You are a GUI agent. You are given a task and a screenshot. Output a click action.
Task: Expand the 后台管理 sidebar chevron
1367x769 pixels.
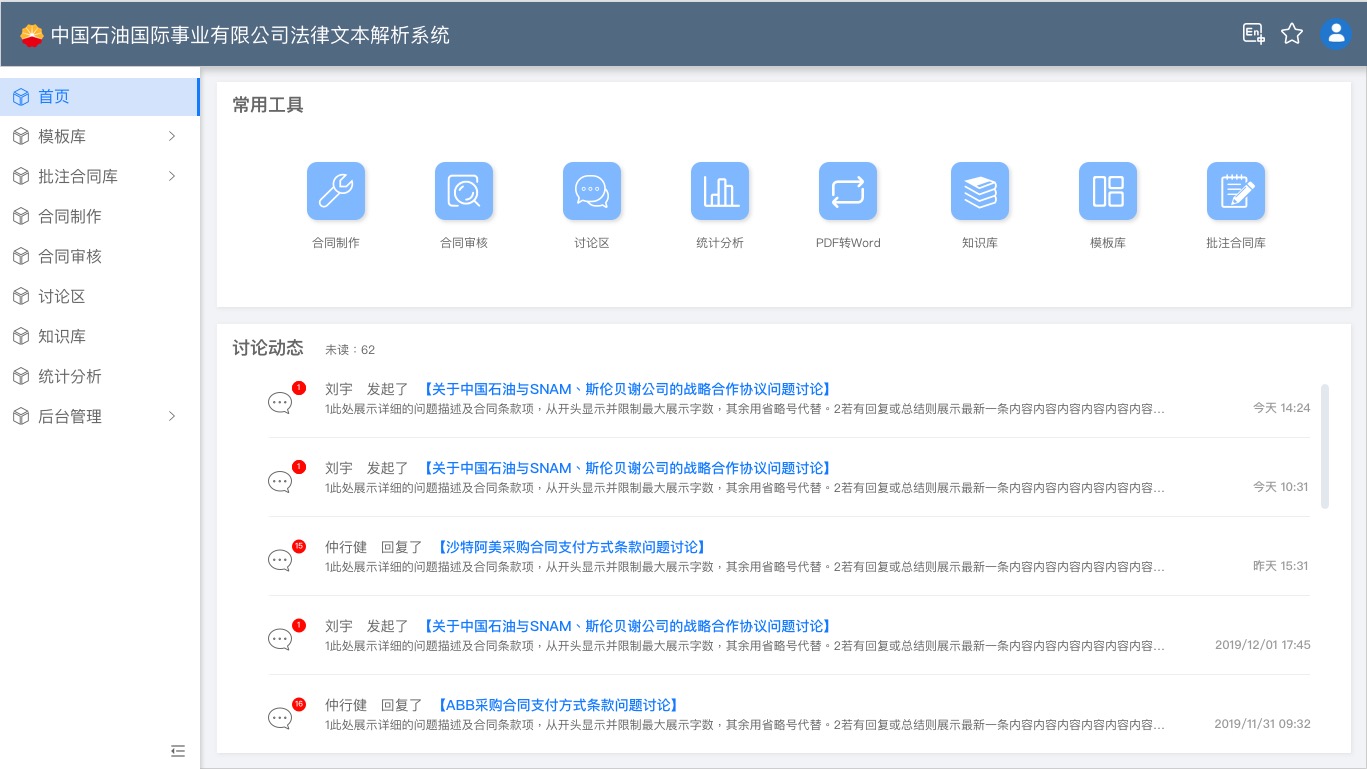(172, 416)
